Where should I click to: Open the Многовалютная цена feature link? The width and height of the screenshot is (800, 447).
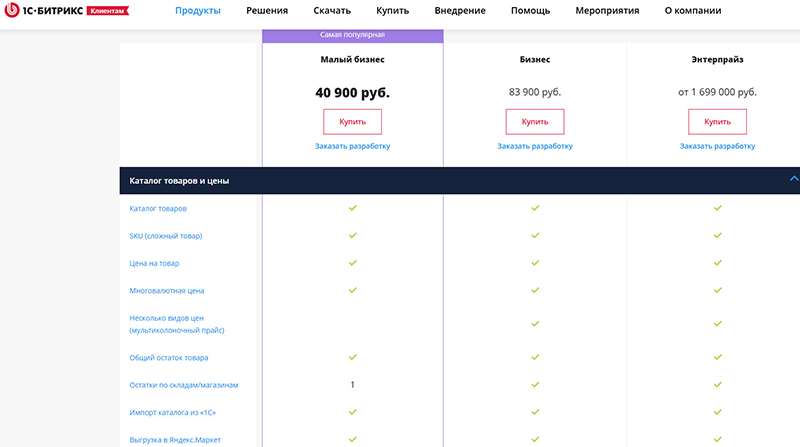click(166, 291)
